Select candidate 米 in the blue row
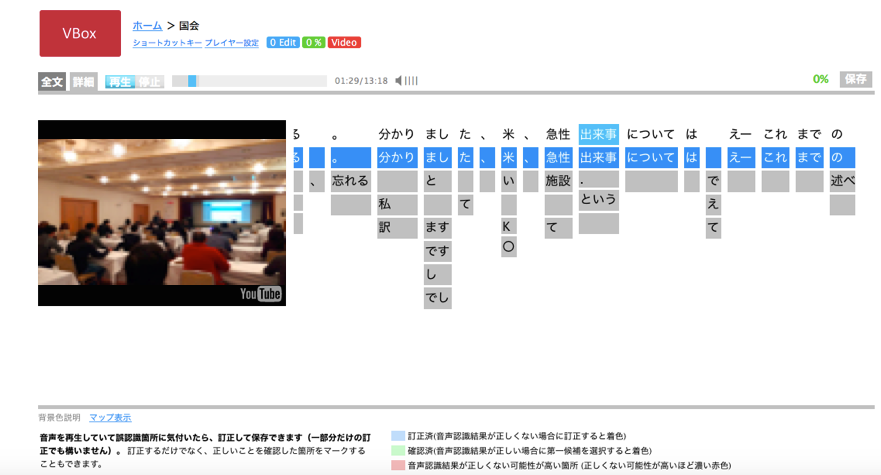881x475 pixels. (508, 157)
